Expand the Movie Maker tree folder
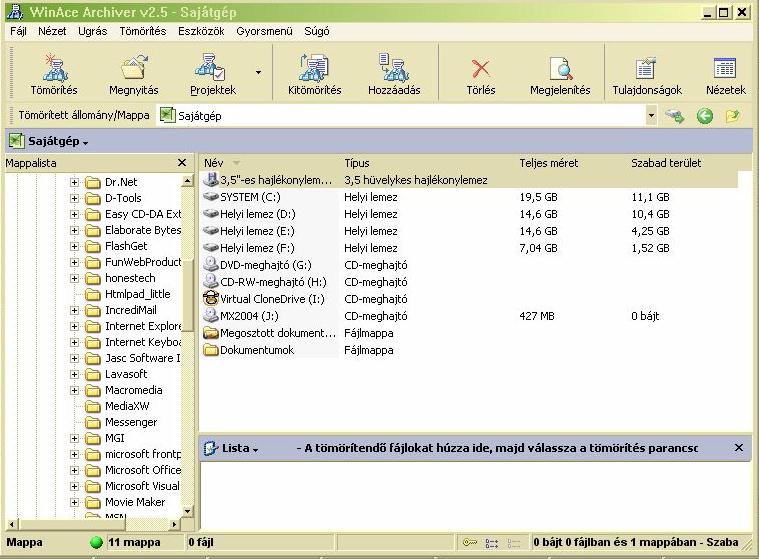 (74, 502)
